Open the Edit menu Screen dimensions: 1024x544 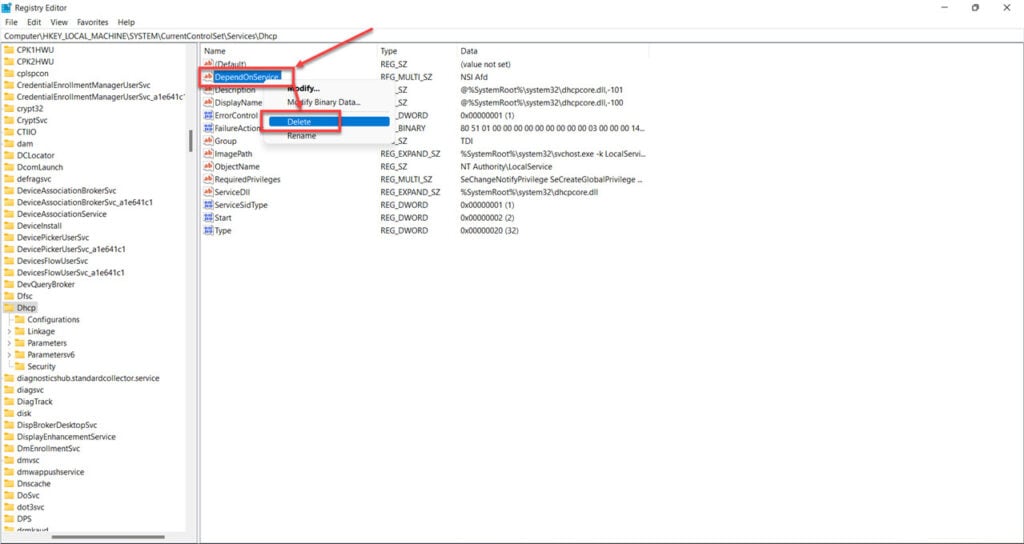(x=34, y=22)
